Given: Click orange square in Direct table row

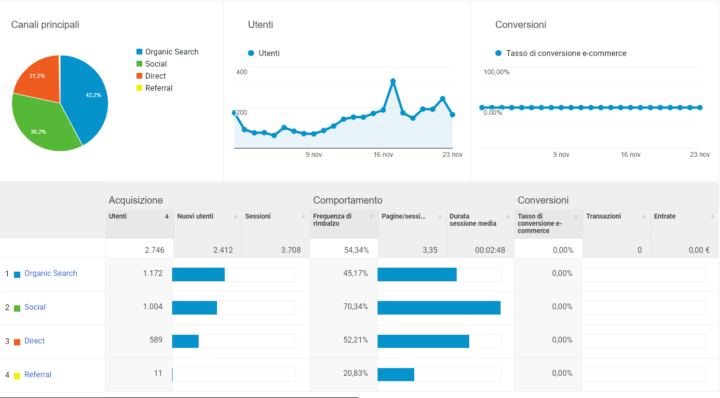Looking at the screenshot, I should tap(17, 342).
